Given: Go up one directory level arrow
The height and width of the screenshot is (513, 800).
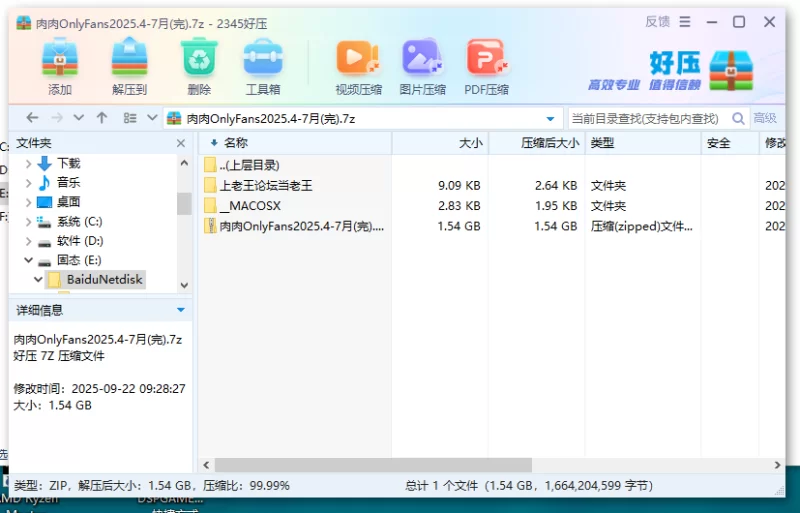Looking at the screenshot, I should coord(102,118).
